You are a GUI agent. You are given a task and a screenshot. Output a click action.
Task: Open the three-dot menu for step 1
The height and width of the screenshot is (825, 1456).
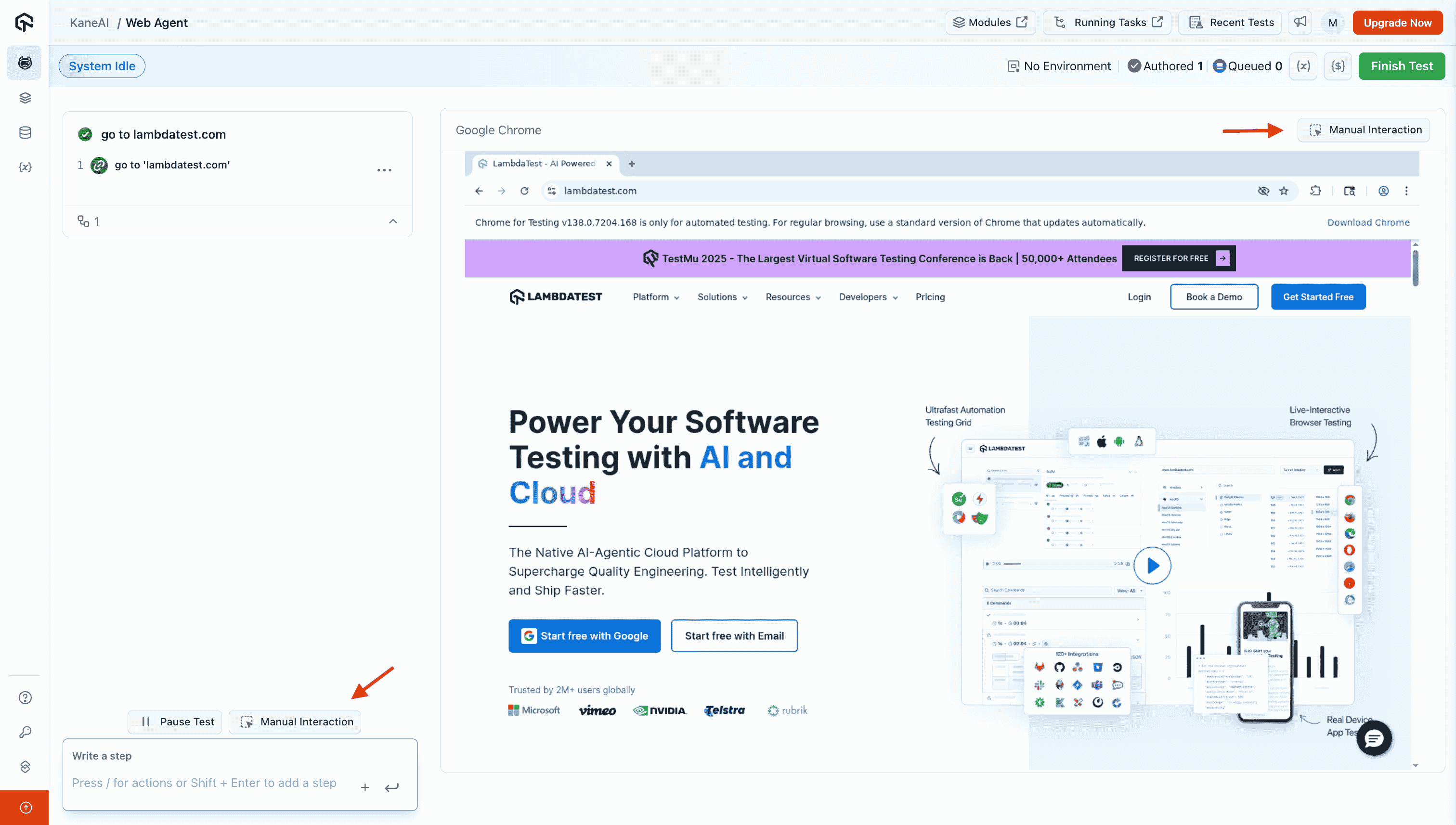[x=384, y=170]
